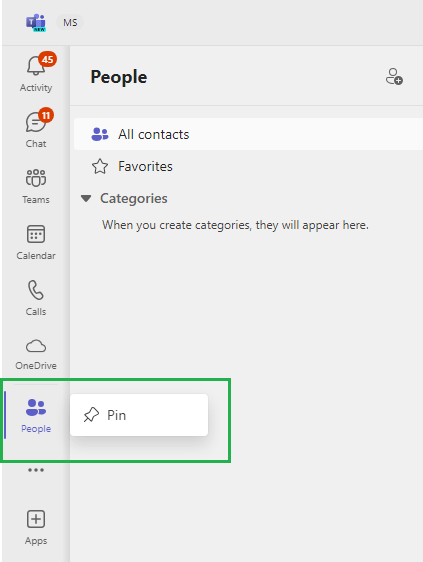423x562 pixels.
Task: Open the Calls app
Action: 36,297
